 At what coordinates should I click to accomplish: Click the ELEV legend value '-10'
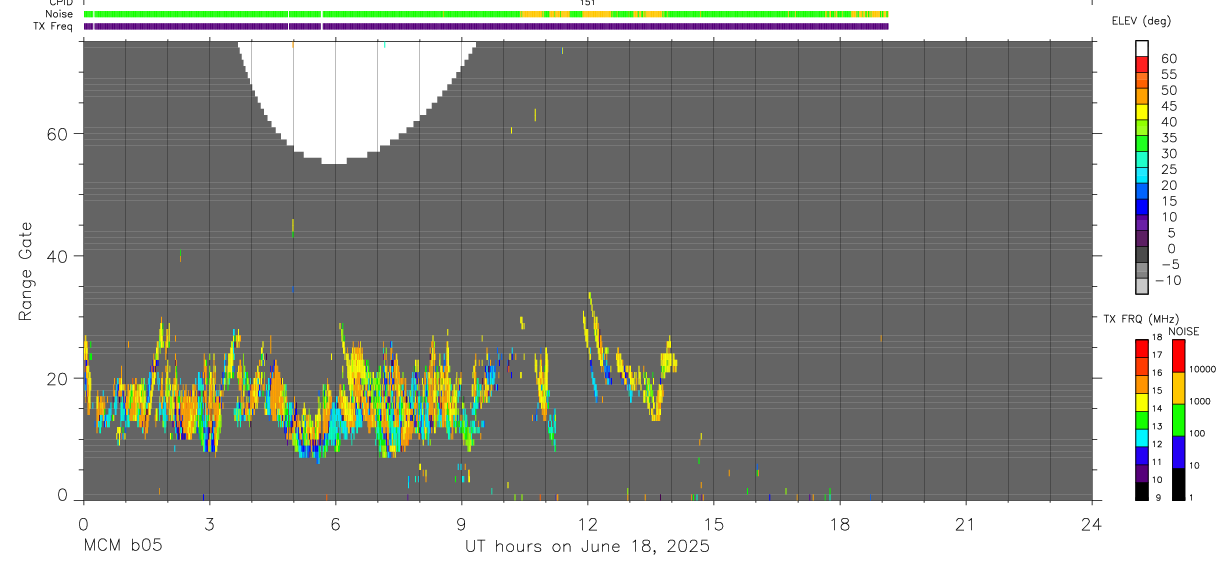pyautogui.click(x=1167, y=280)
